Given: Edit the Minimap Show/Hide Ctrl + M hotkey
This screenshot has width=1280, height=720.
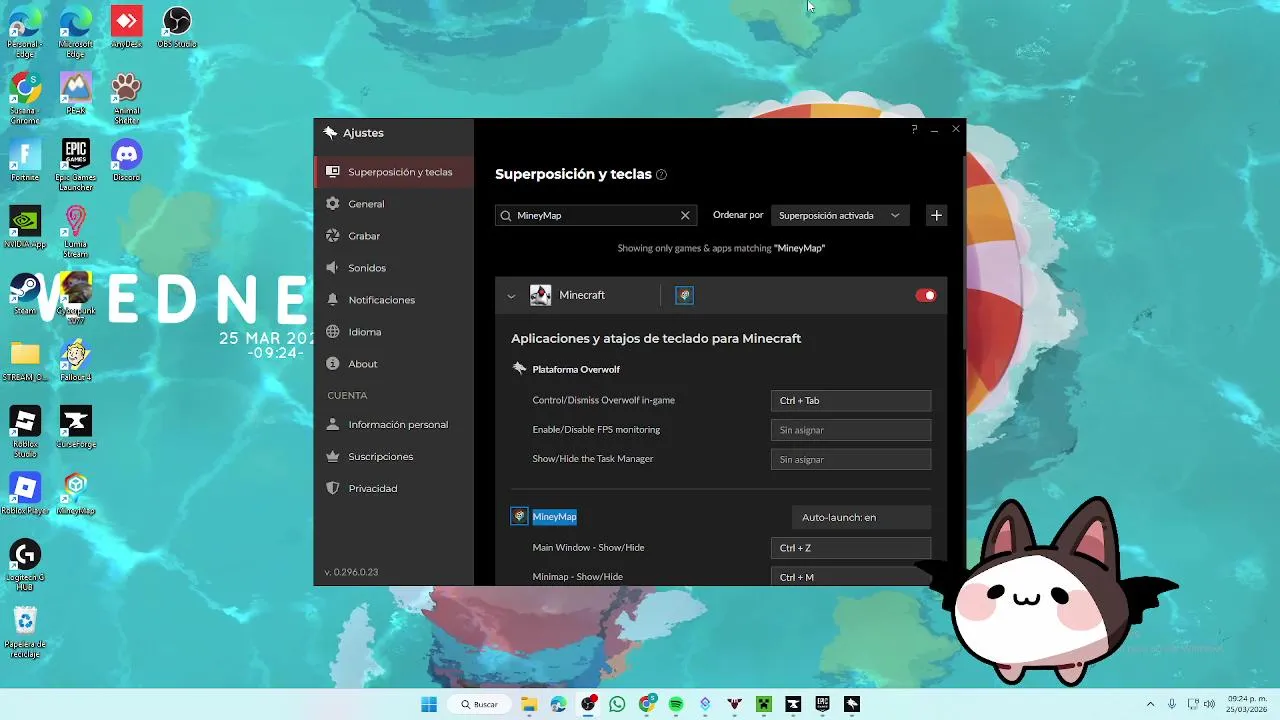Looking at the screenshot, I should 851,577.
